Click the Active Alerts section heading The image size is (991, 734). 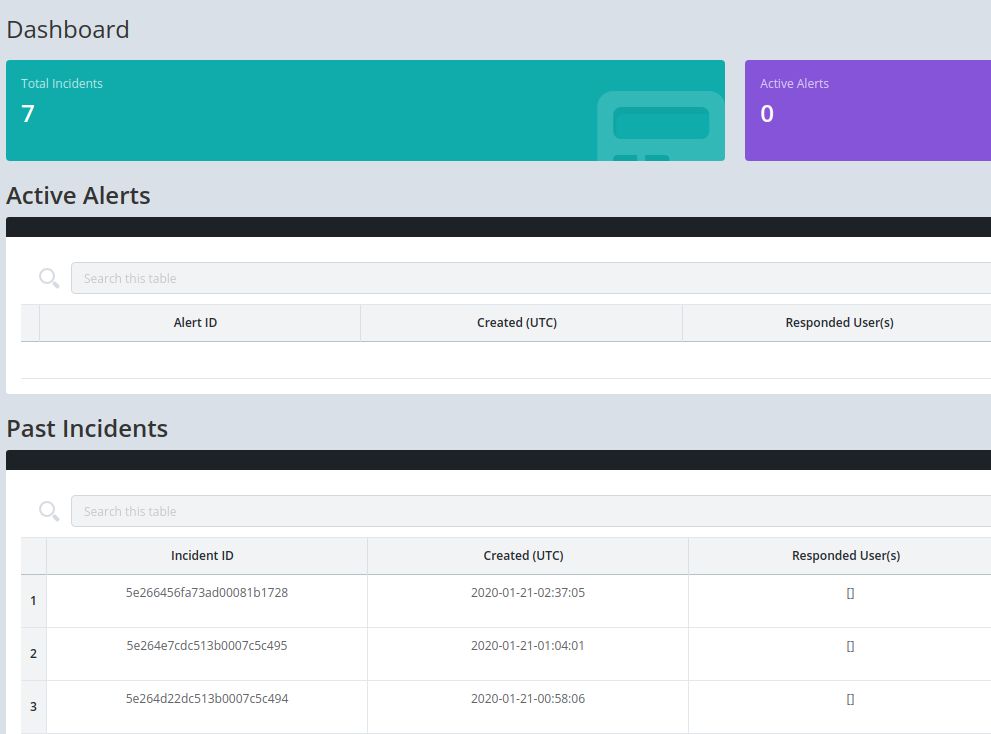click(x=78, y=195)
